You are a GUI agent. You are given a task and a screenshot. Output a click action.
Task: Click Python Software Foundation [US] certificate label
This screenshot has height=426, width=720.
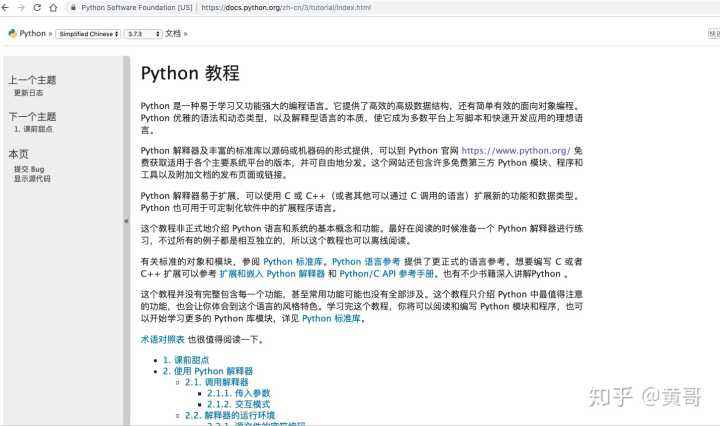(137, 7)
